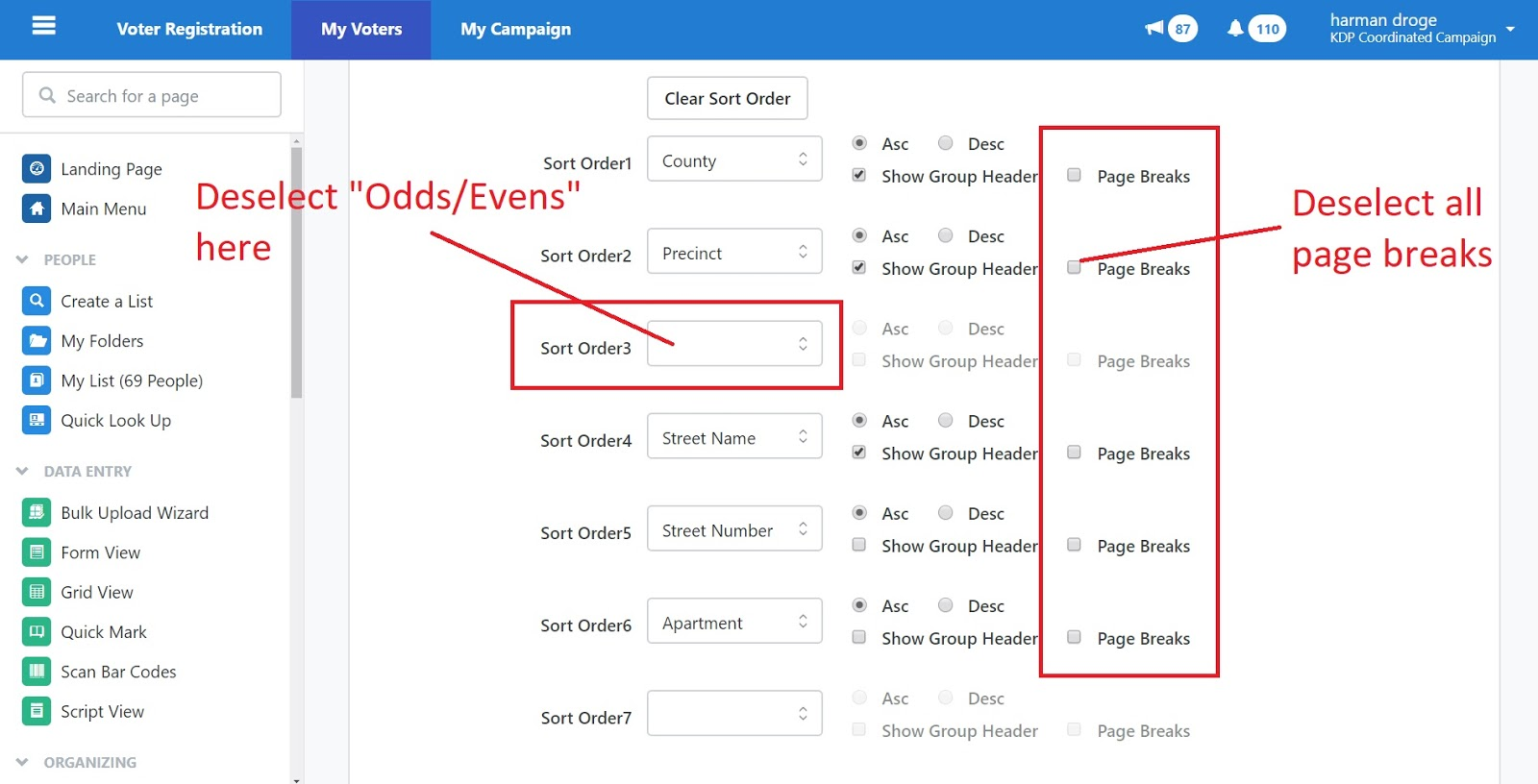This screenshot has width=1538, height=784.
Task: Check Show Group Header for Sort Order6
Action: click(x=859, y=637)
